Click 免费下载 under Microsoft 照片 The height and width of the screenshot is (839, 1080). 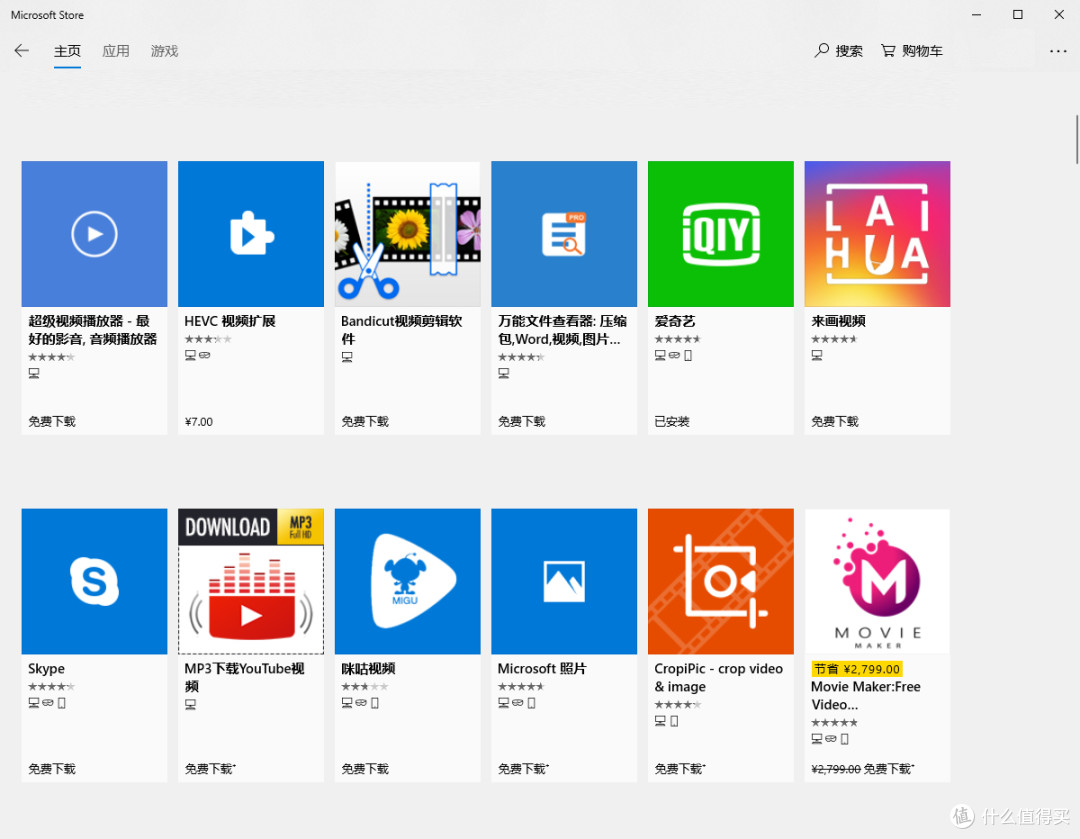coord(523,769)
